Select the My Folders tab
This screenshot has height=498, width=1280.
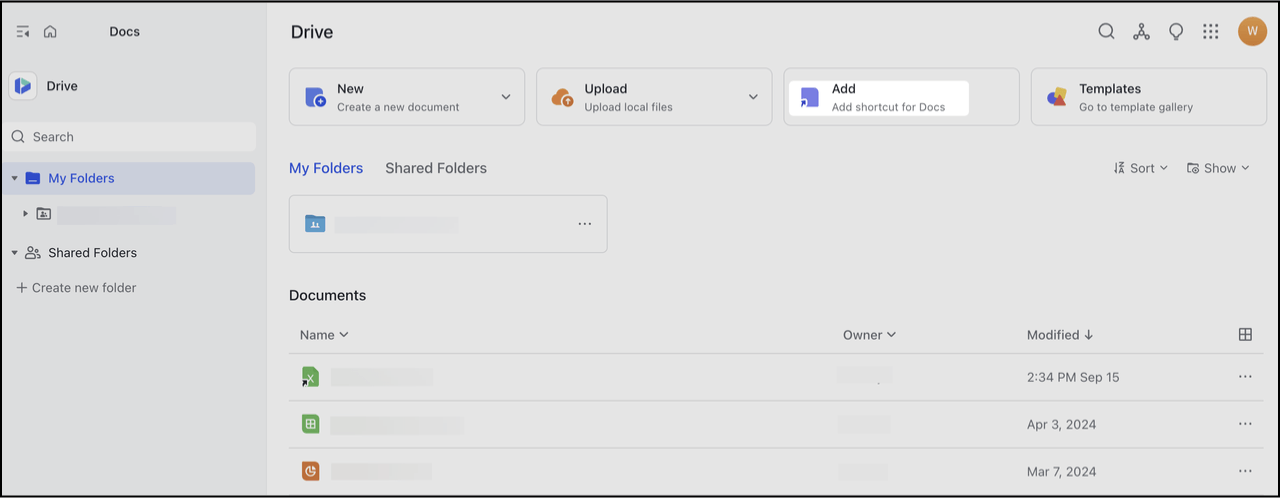click(x=326, y=168)
